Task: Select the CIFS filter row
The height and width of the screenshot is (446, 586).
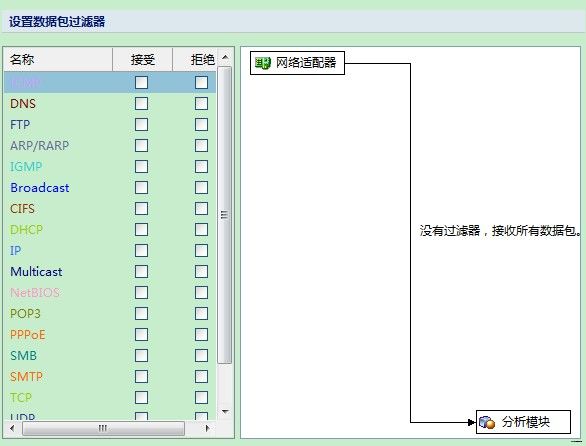Action: click(110, 208)
